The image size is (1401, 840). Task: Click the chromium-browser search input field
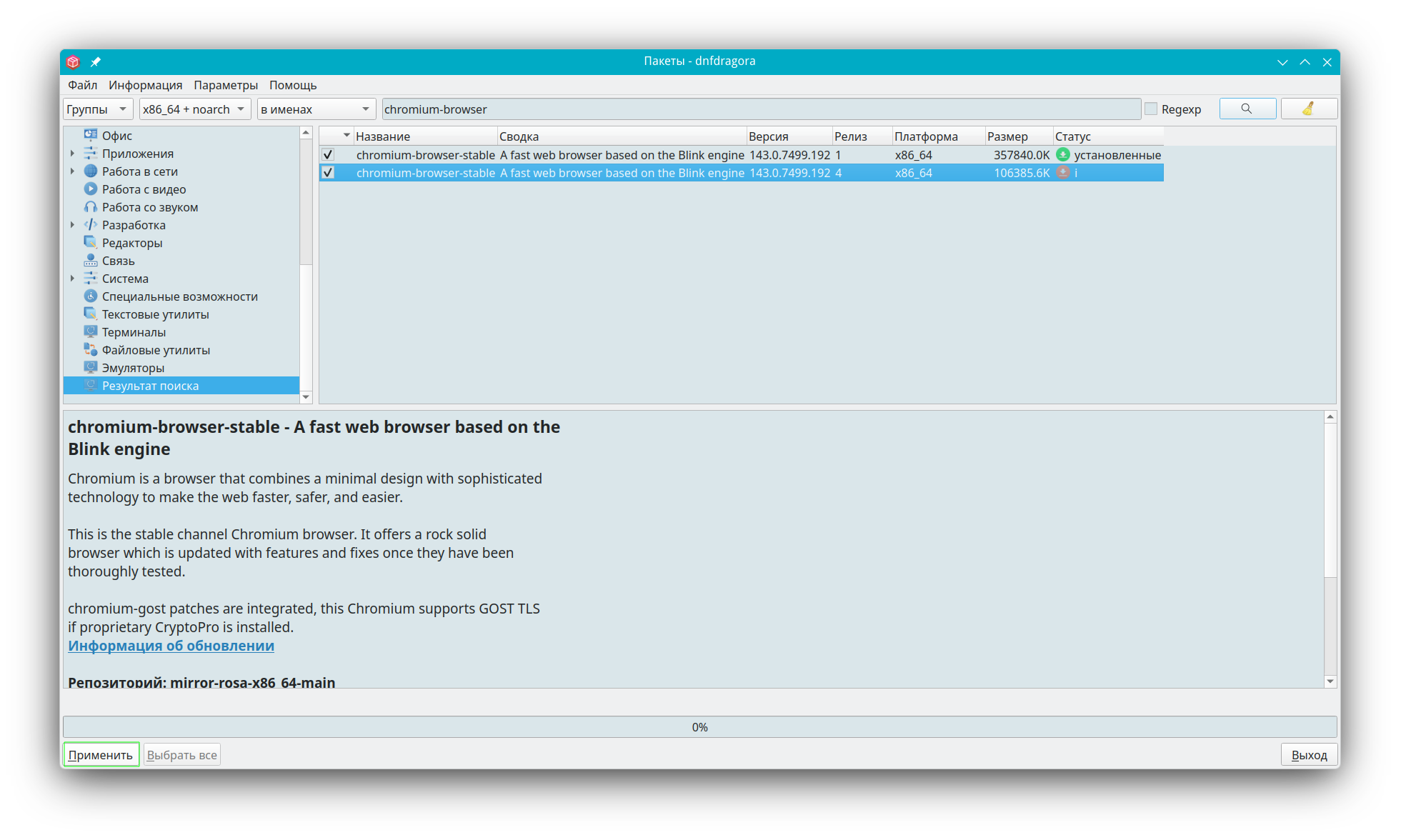(761, 109)
